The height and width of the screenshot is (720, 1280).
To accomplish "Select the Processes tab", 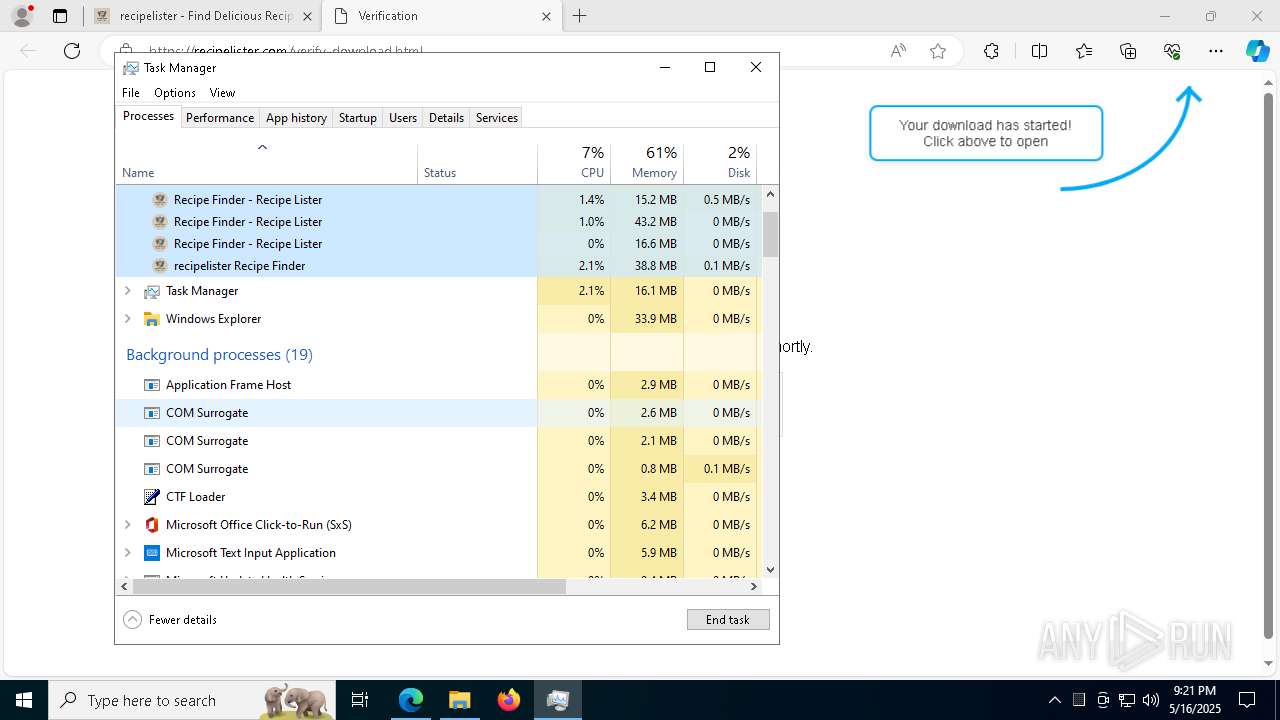I will (x=148, y=116).
